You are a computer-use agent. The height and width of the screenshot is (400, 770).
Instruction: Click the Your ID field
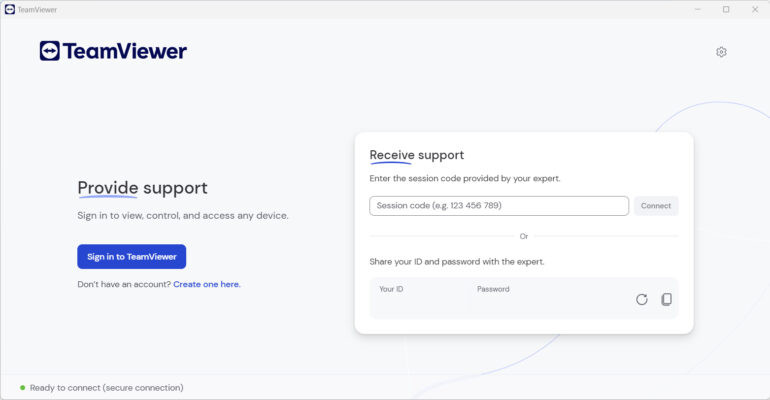(x=420, y=298)
